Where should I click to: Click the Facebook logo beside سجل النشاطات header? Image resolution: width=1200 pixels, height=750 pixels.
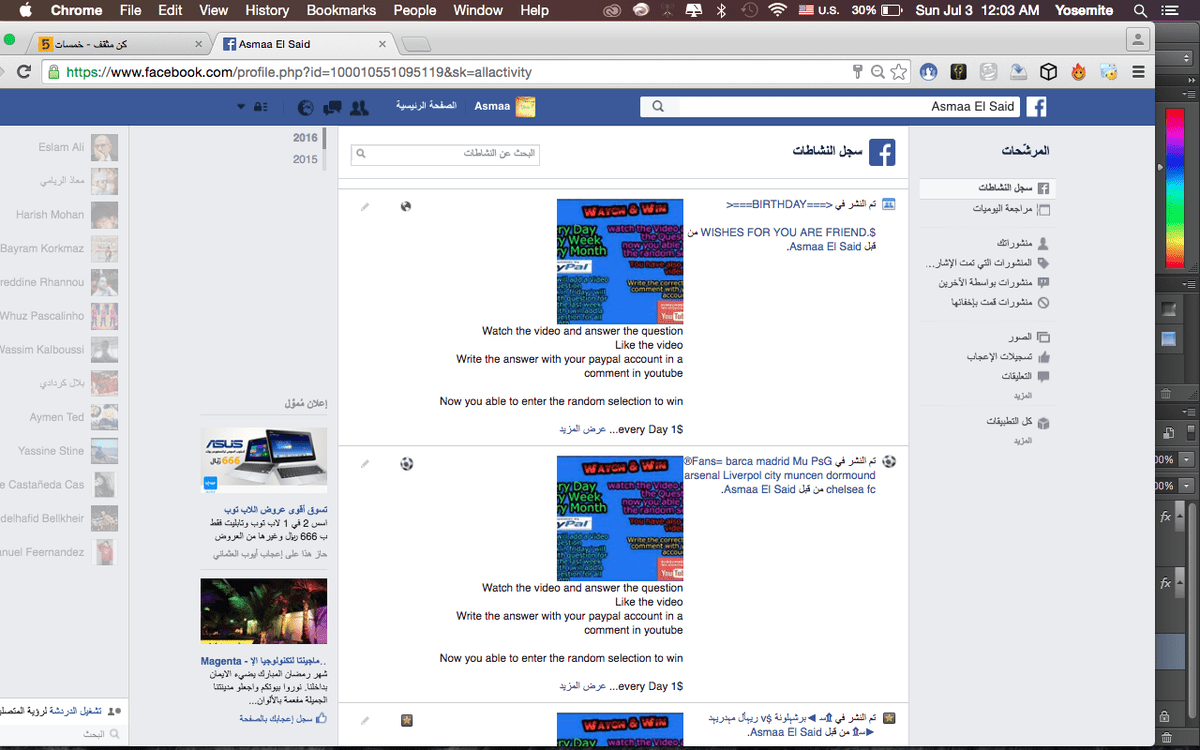pyautogui.click(x=881, y=152)
